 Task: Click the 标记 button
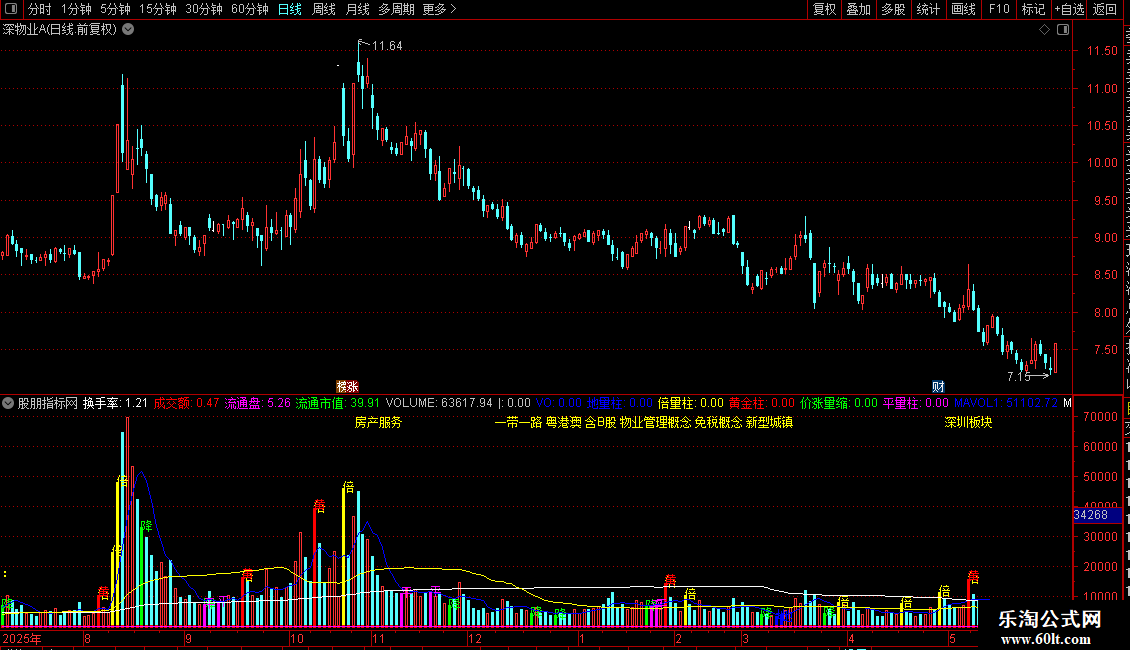point(1033,9)
